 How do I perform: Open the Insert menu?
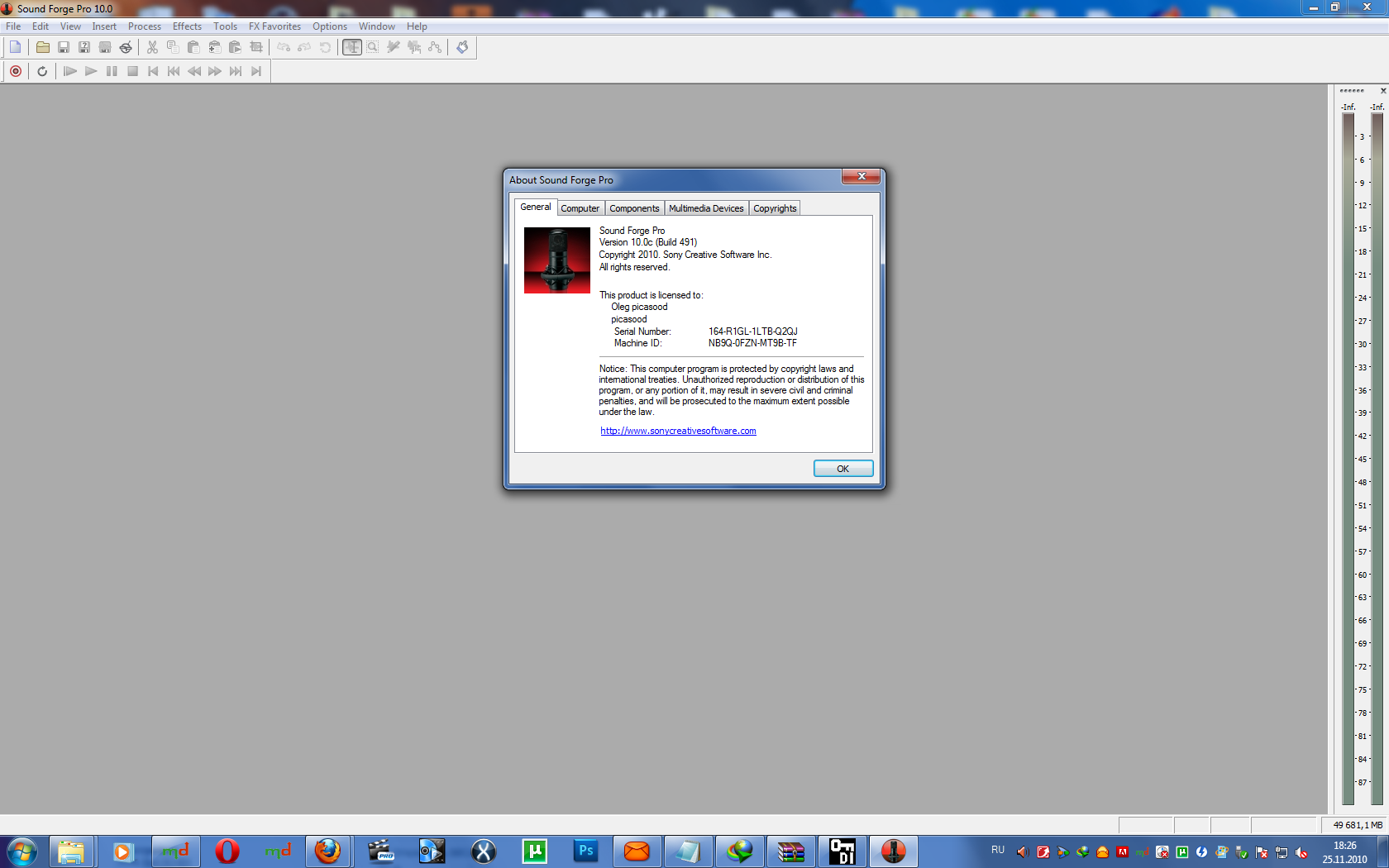[x=104, y=26]
